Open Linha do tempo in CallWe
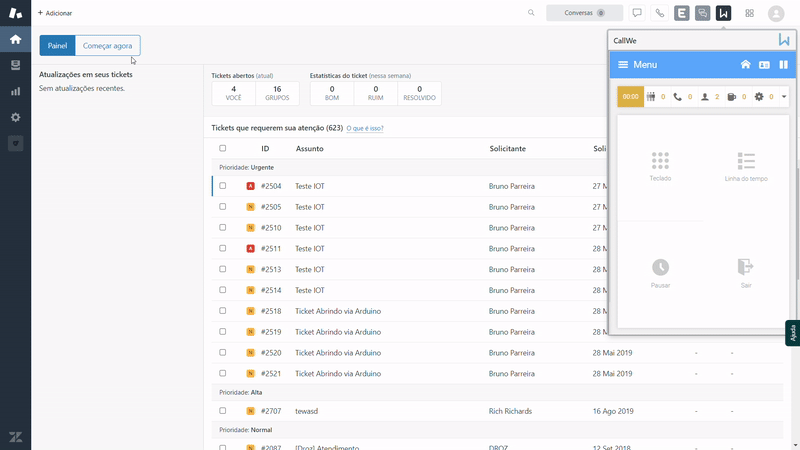800x450 pixels. point(746,166)
